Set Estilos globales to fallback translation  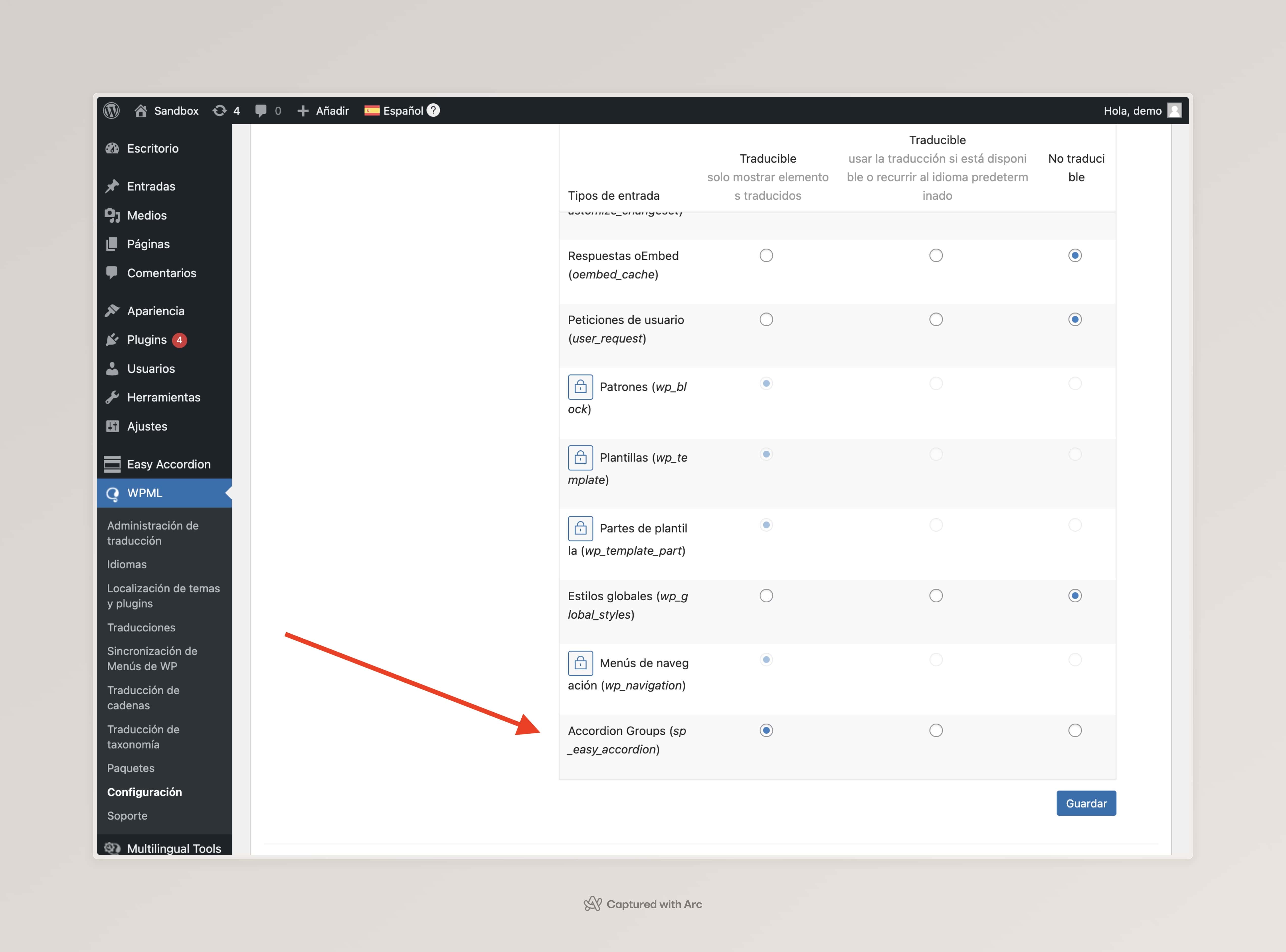pyautogui.click(x=936, y=595)
